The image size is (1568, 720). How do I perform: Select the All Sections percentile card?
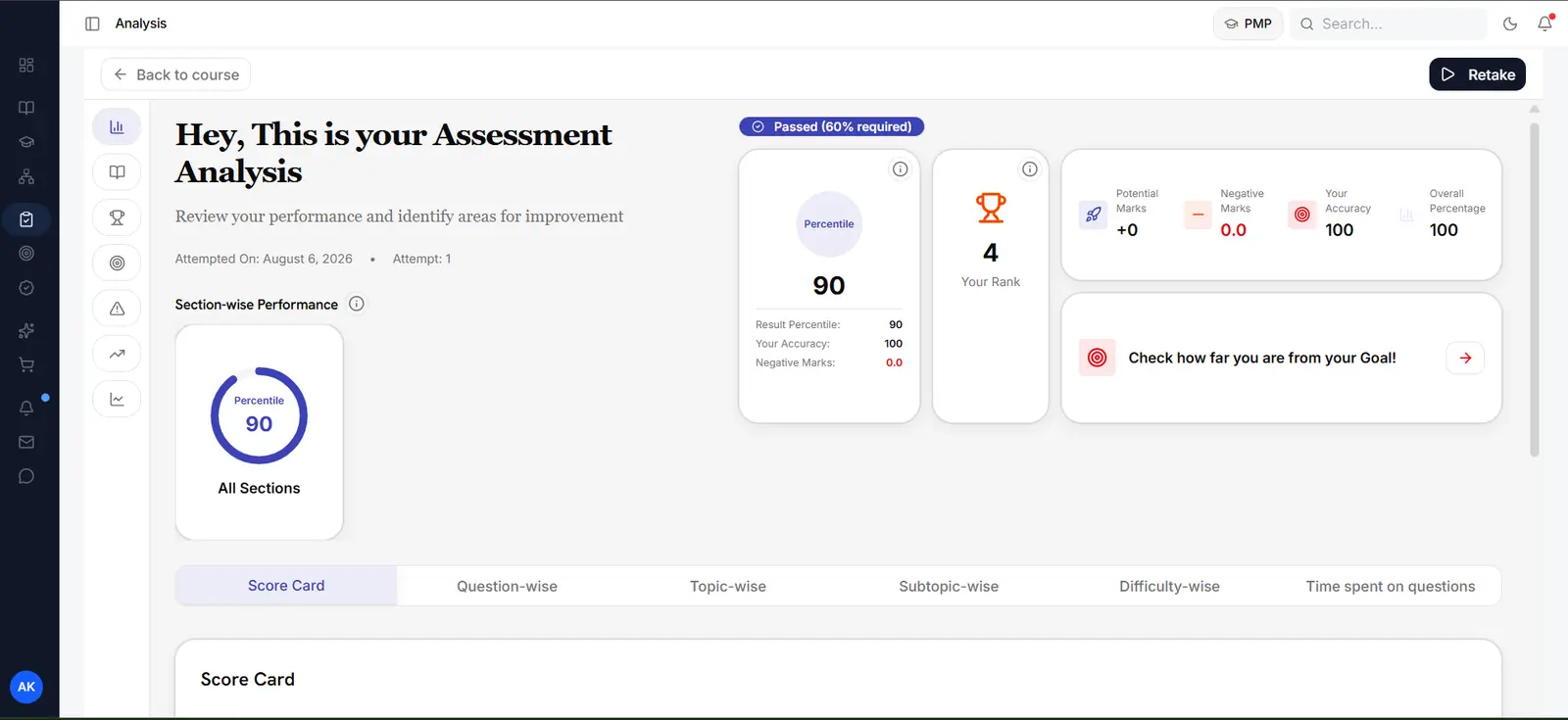(259, 432)
